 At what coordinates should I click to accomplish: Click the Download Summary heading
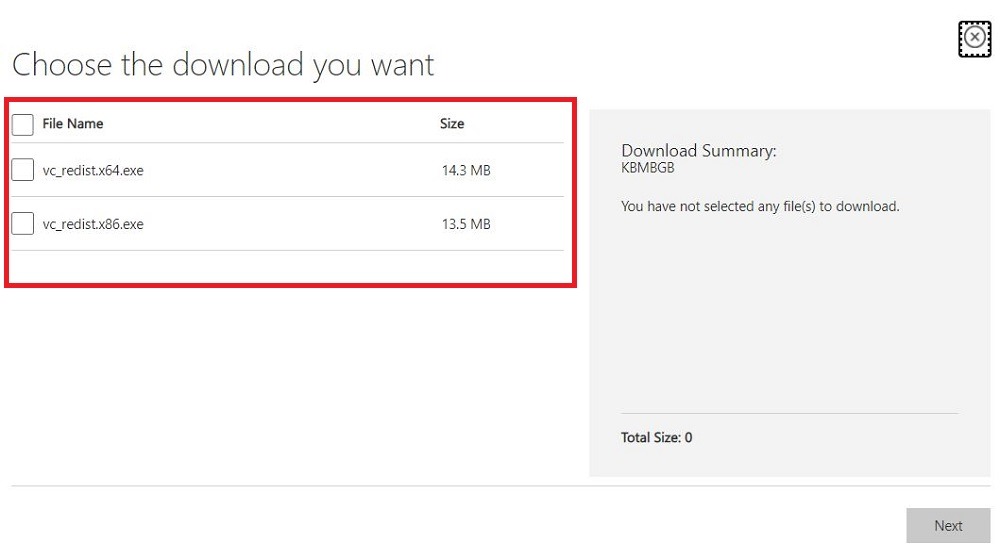[x=698, y=151]
